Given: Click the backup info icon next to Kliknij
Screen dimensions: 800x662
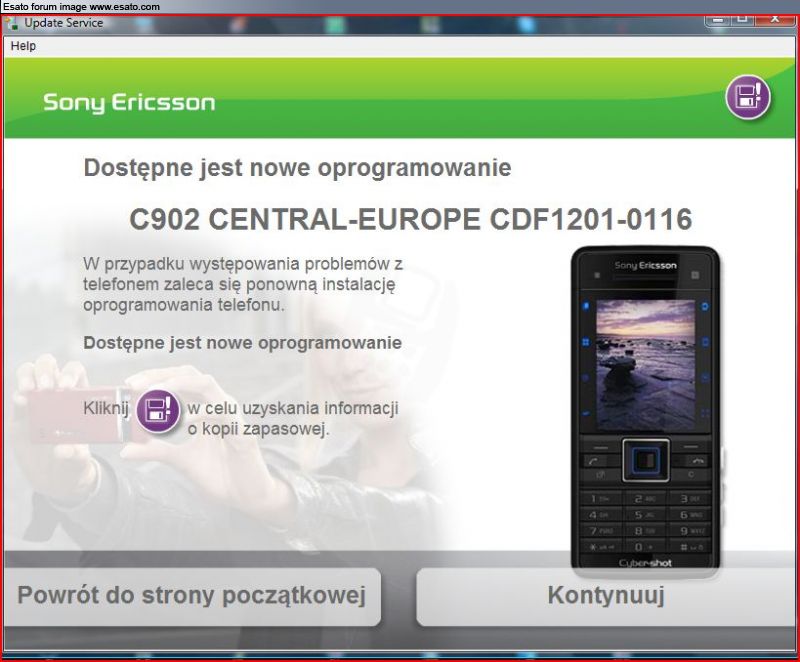Looking at the screenshot, I should [158, 411].
